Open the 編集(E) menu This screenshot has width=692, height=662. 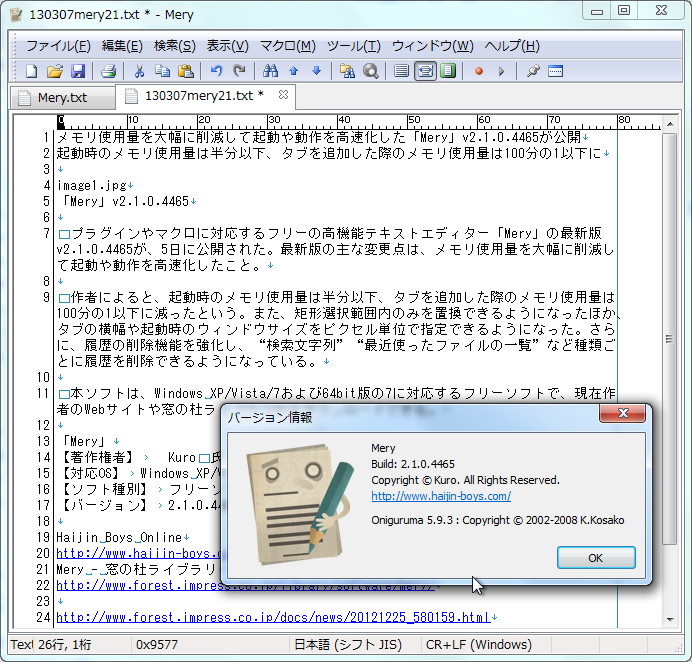[x=122, y=46]
